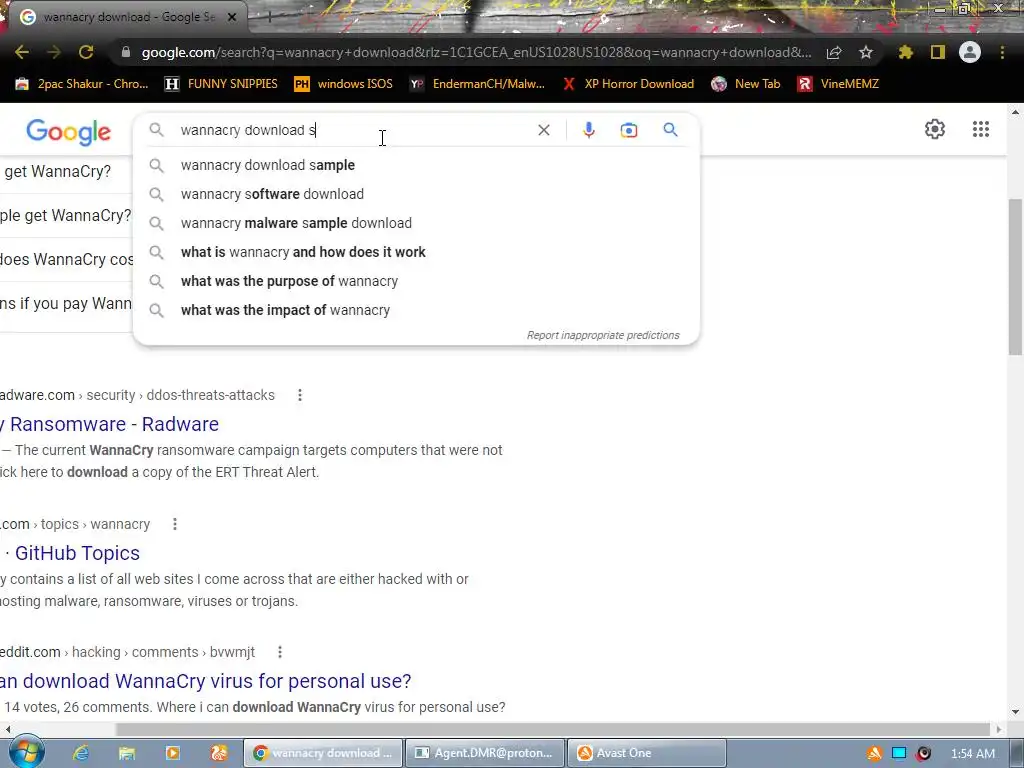Close the wannacry download tab
This screenshot has height=768, width=1024.
click(232, 17)
